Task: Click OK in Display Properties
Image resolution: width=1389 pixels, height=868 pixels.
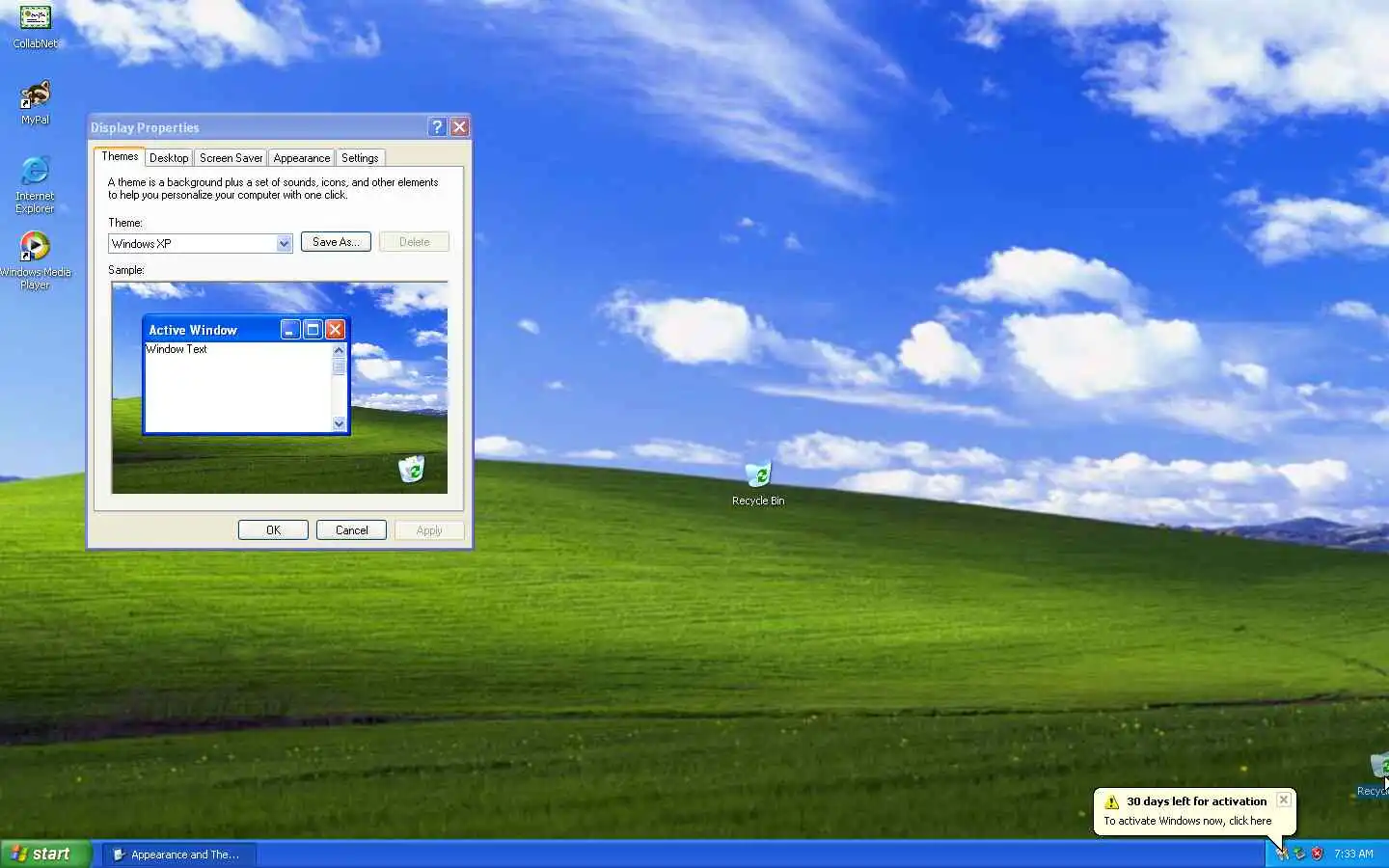Action: [273, 530]
